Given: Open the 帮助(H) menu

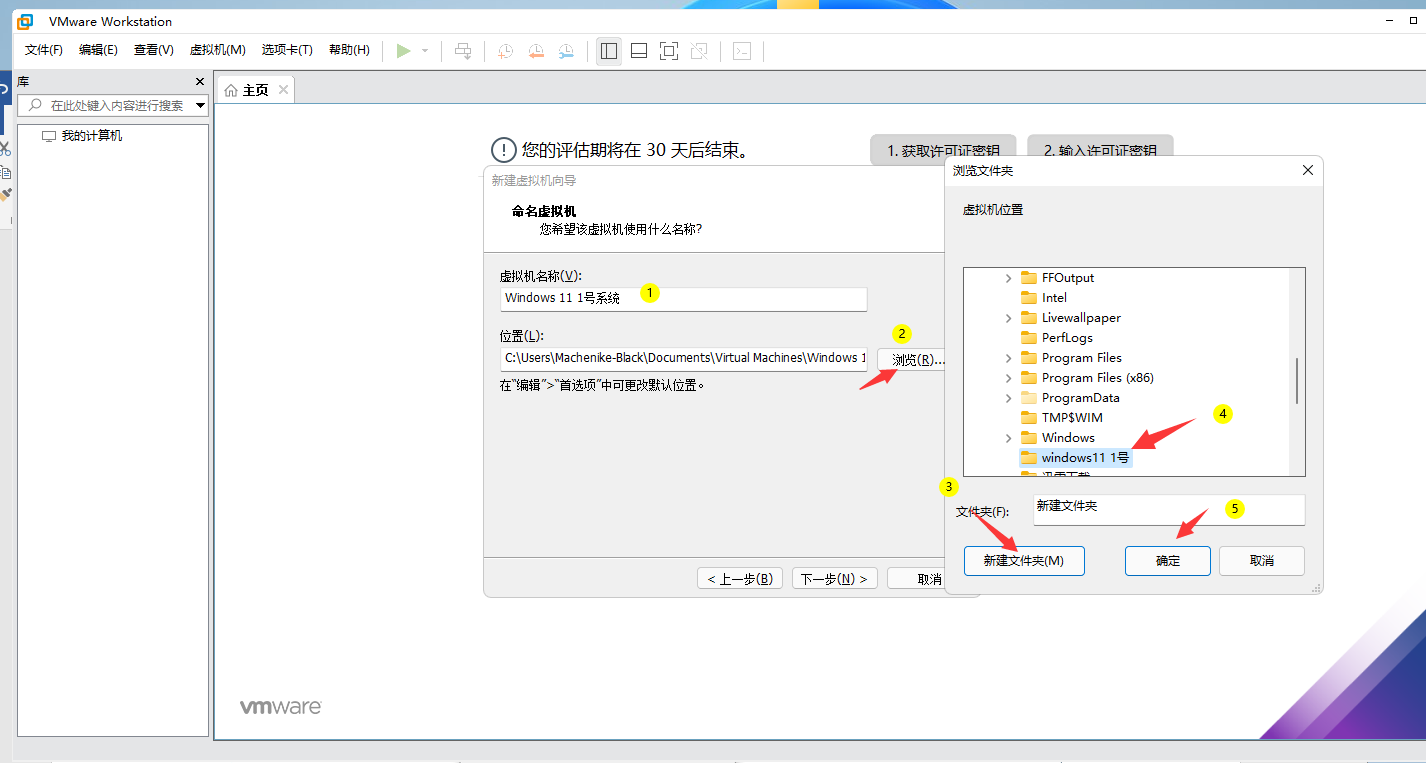Looking at the screenshot, I should (349, 50).
